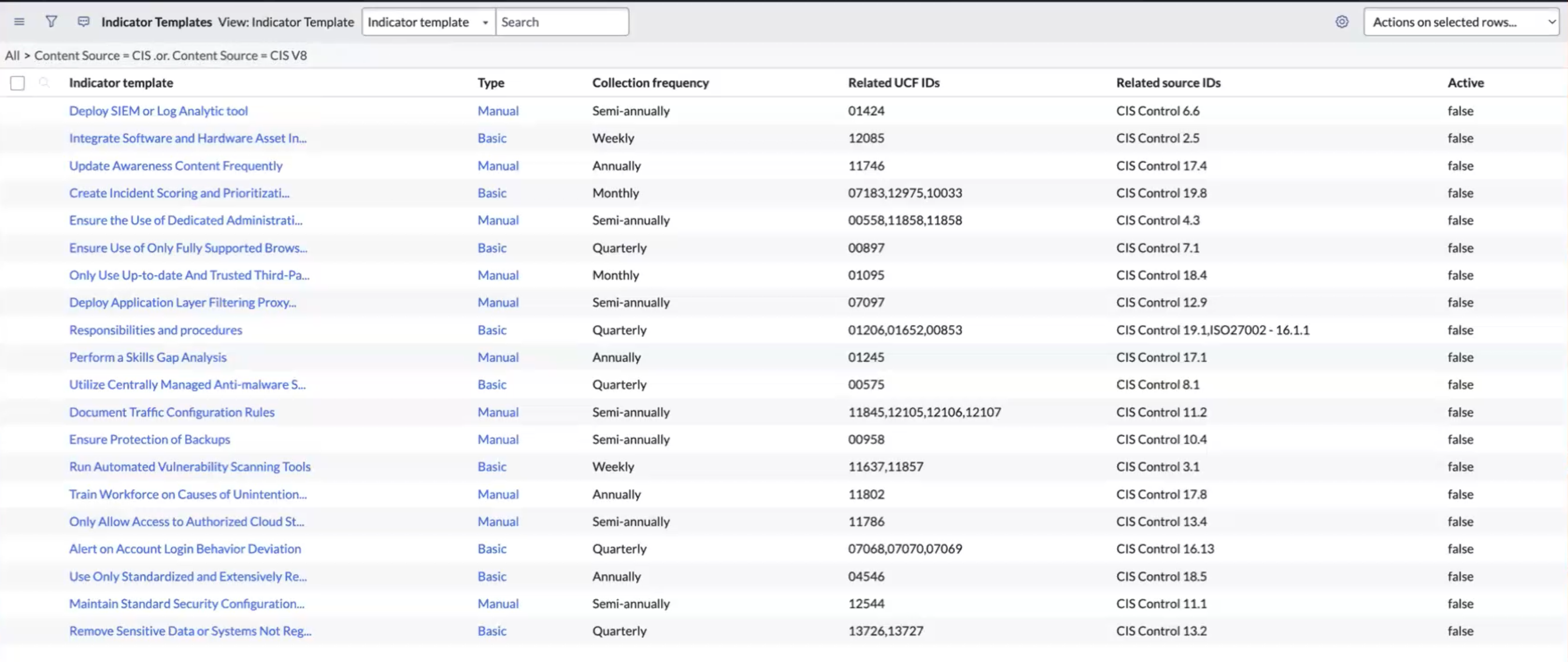Open the Actions on selected rows dropdown
The height and width of the screenshot is (662, 1568).
pos(1461,22)
